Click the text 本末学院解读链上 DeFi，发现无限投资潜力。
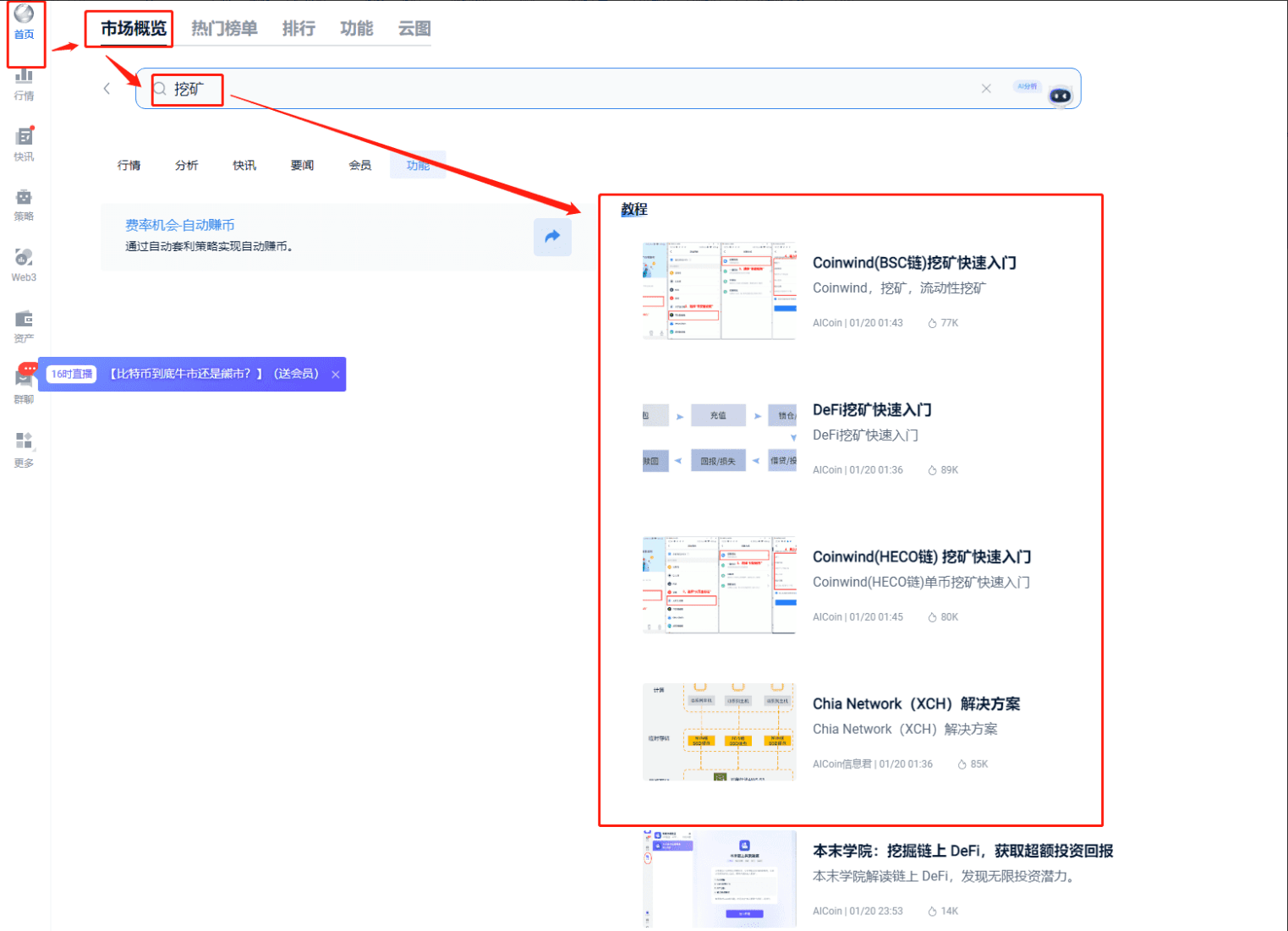This screenshot has width=1288, height=931. 944,877
